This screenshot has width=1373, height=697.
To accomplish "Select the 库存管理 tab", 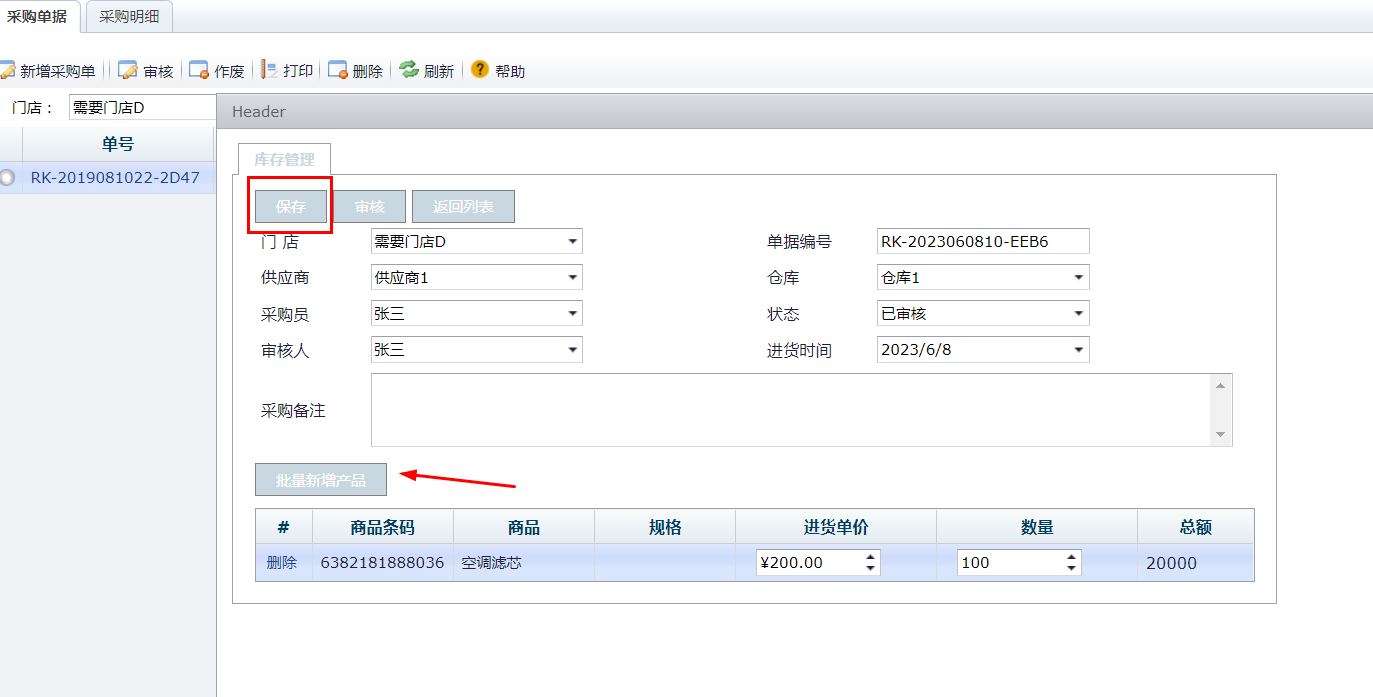I will click(284, 159).
